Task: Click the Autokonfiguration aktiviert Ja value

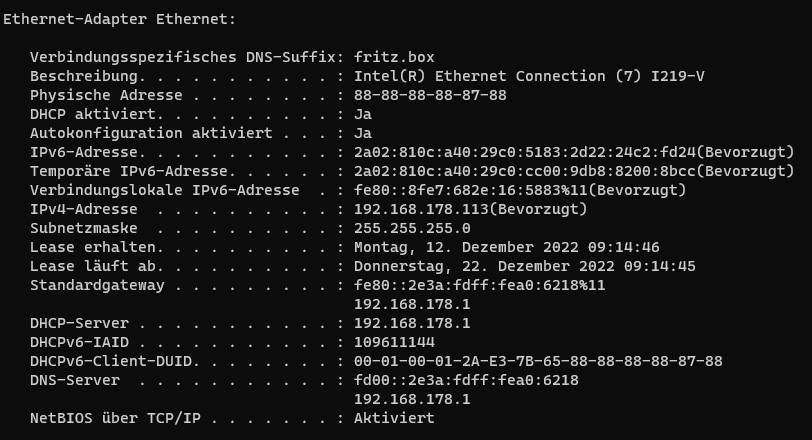Action: click(x=363, y=134)
